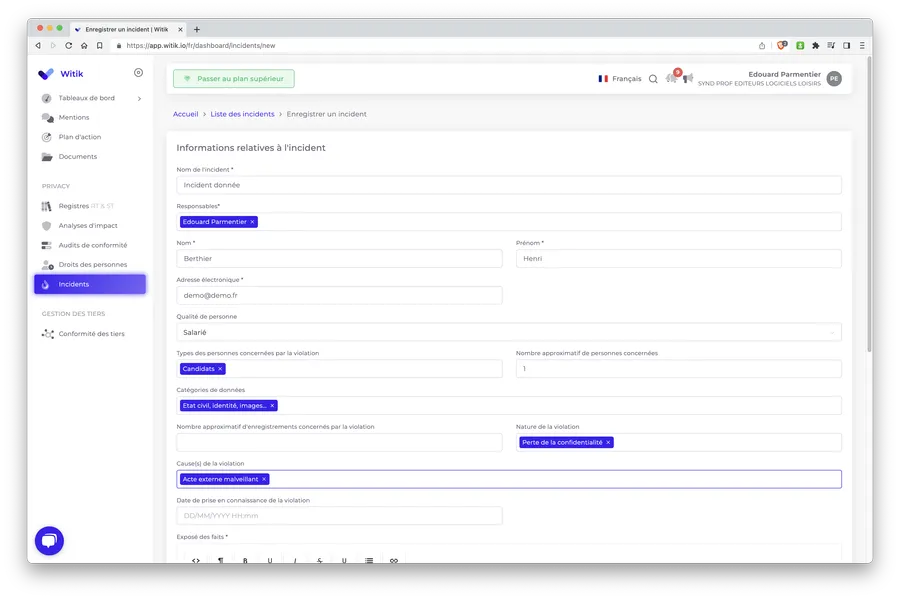
Task: Click the Date de prise en connaissance field
Action: click(x=339, y=516)
